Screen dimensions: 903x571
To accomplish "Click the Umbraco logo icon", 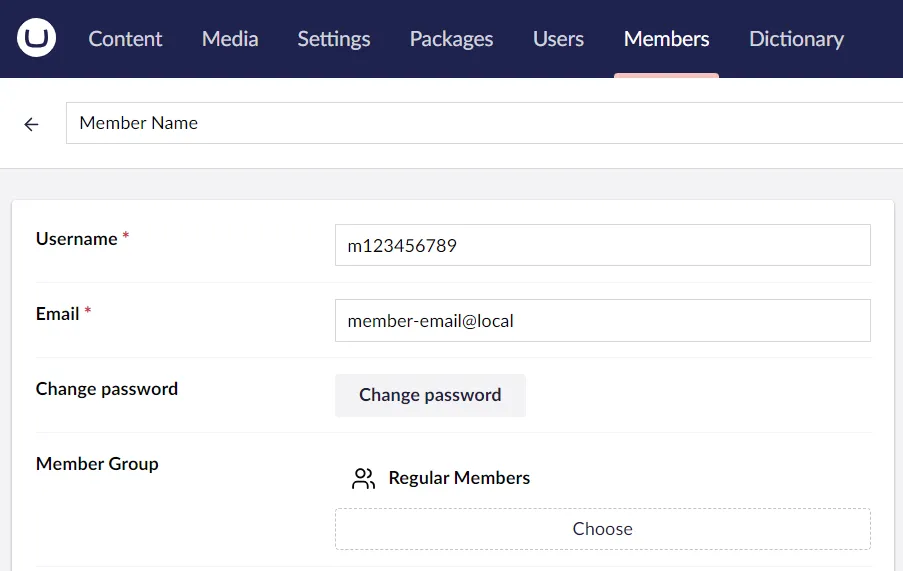I will pos(37,38).
